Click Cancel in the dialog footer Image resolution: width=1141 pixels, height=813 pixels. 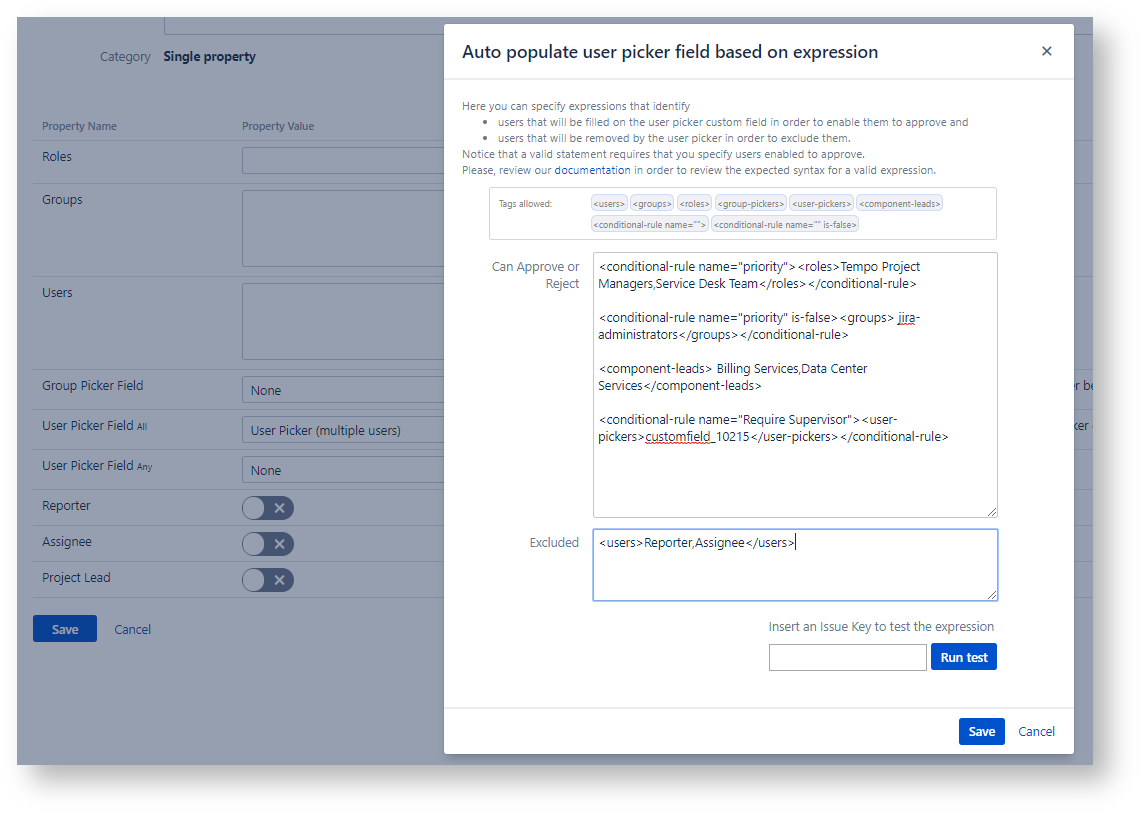coord(1036,731)
